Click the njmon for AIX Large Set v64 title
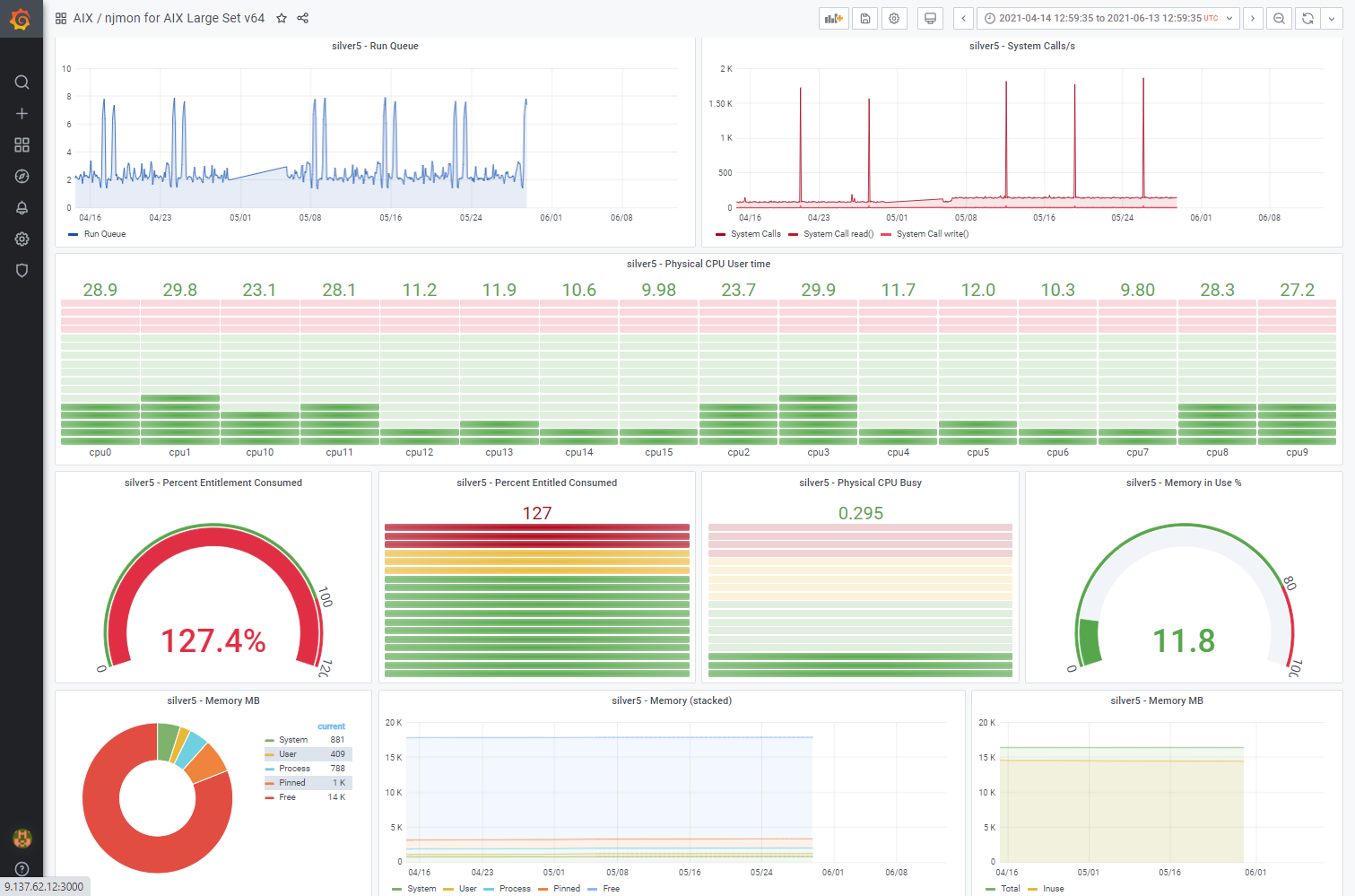 click(x=185, y=18)
